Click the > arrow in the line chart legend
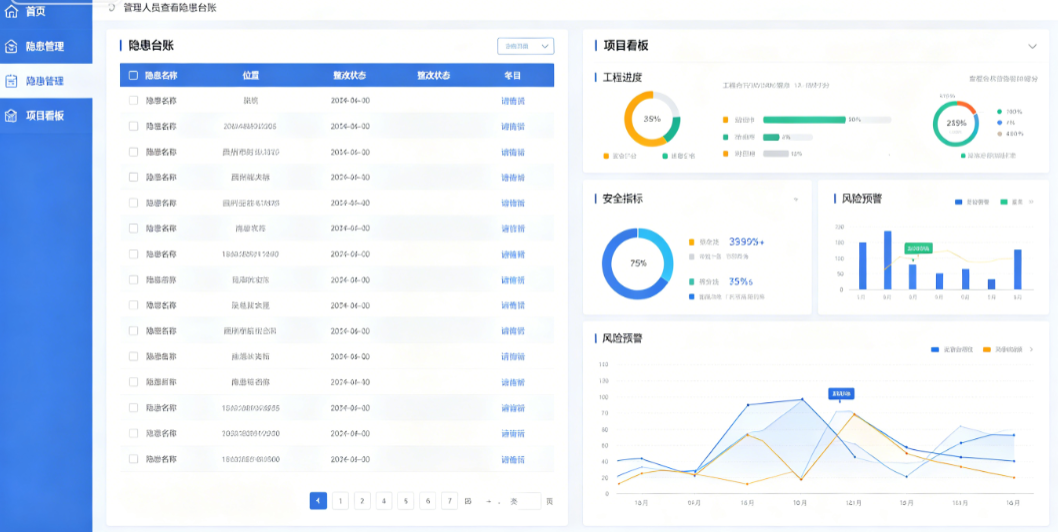Screen dimensions: 1058x532 coord(1030,349)
